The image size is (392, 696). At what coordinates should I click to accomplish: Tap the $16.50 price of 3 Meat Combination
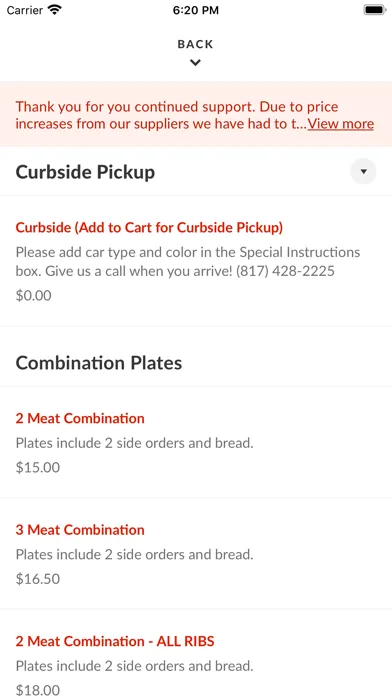click(38, 579)
